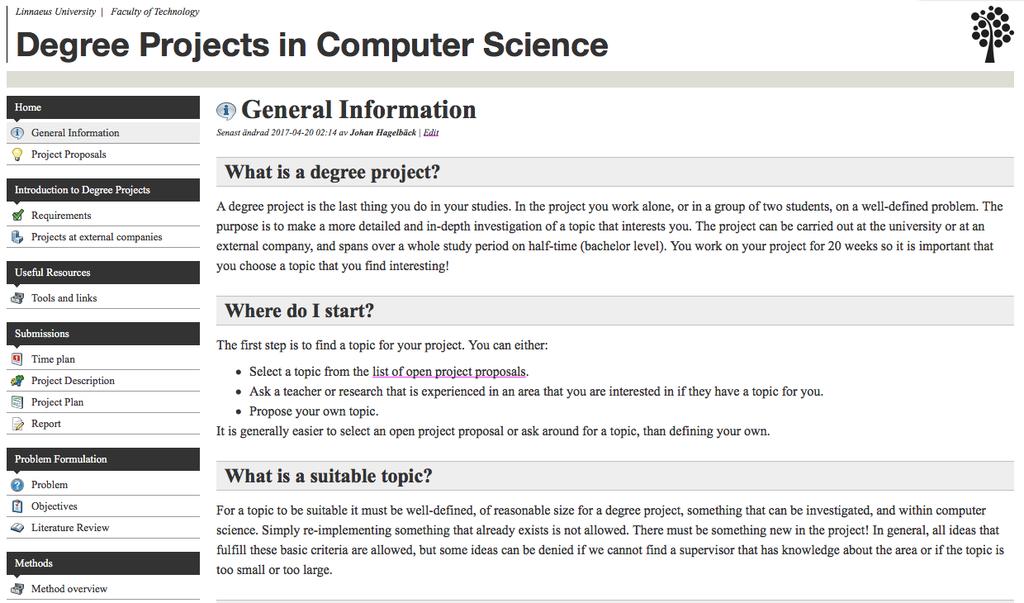Click the red Time plan icon

pos(18,359)
